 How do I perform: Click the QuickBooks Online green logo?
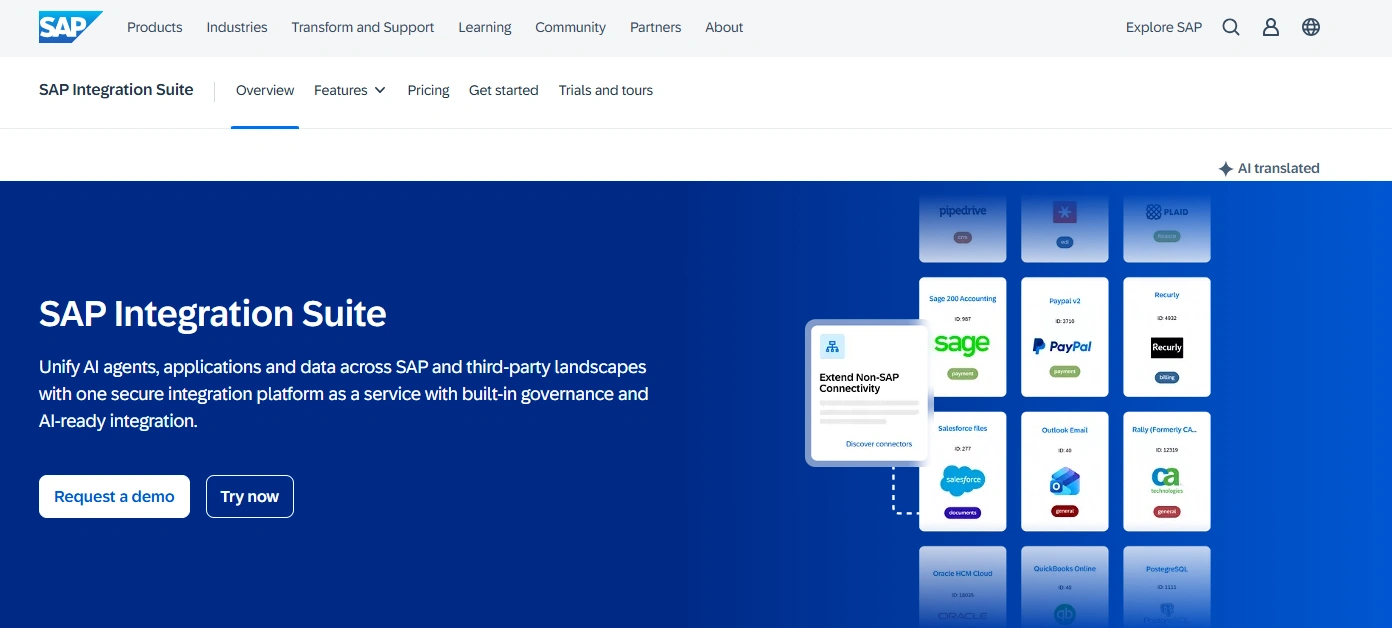[x=1065, y=614]
